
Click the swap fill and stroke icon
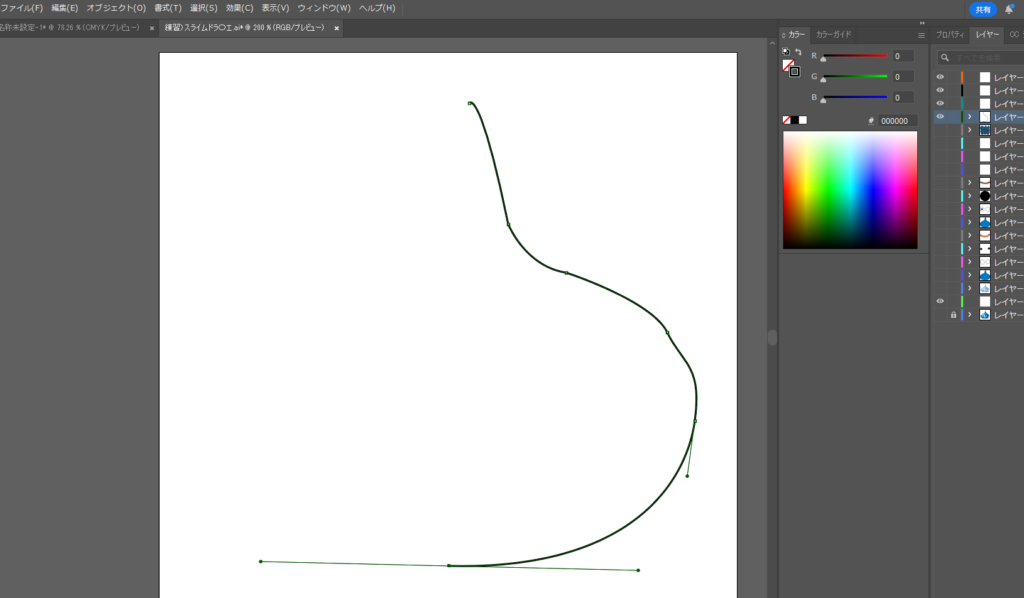tap(798, 52)
